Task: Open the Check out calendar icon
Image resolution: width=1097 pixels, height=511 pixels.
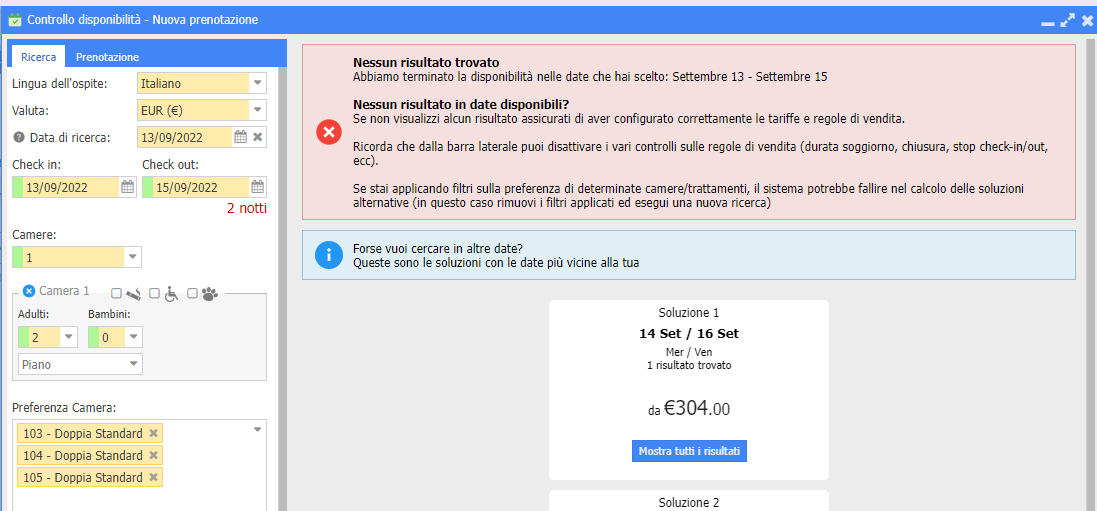Action: (x=257, y=187)
